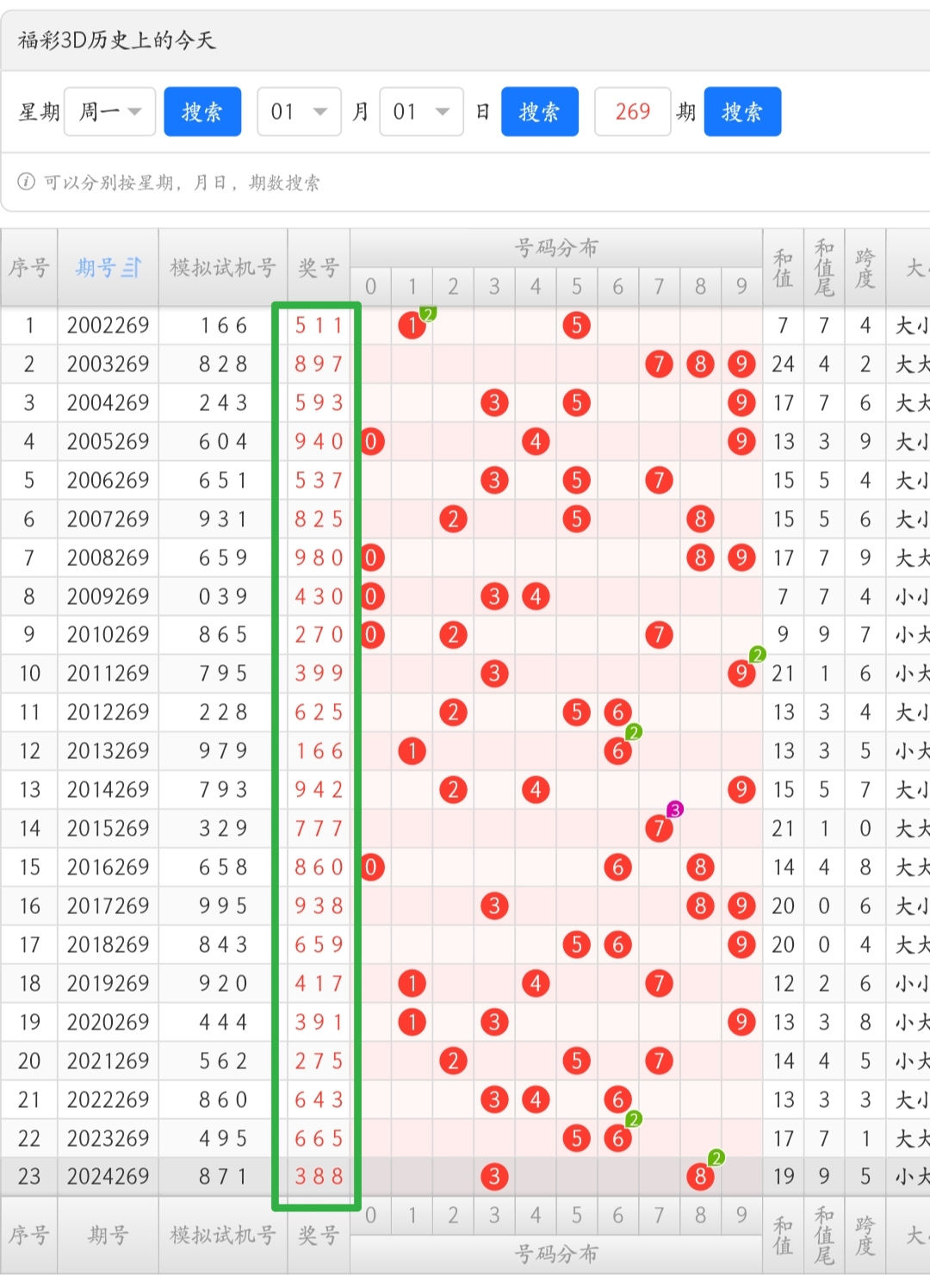This screenshot has width=930, height=1288.
Task: Click red ball 7 in row 2010269
Action: point(659,635)
